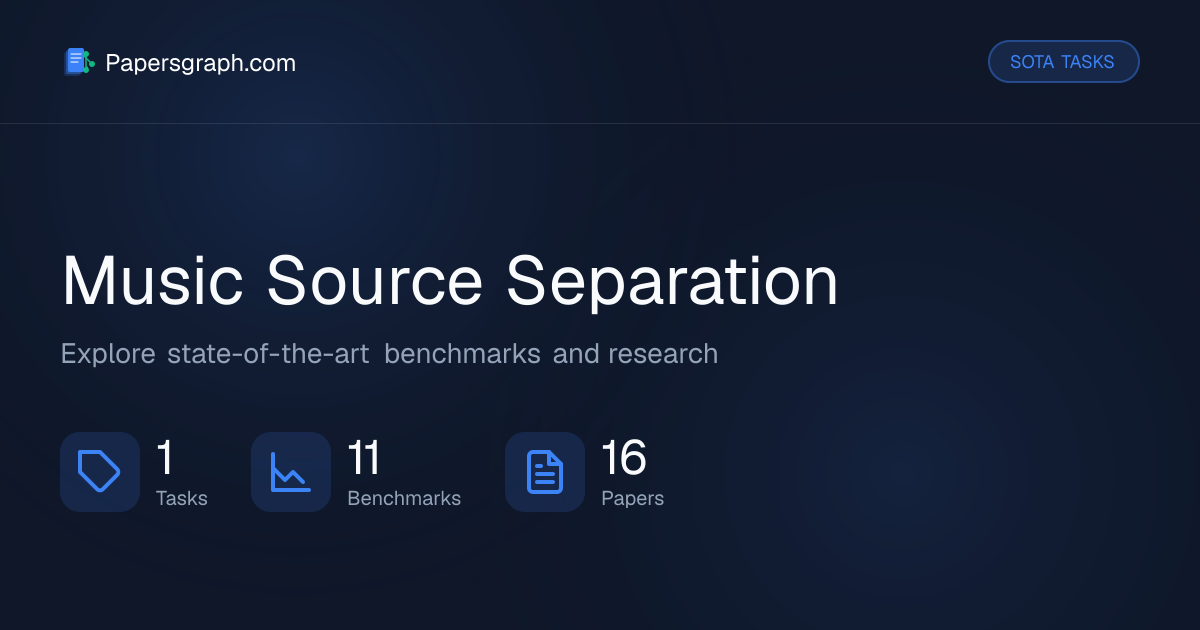Screen dimensions: 1200x630
Task: Click the Tasks tag icon
Action: (100, 472)
